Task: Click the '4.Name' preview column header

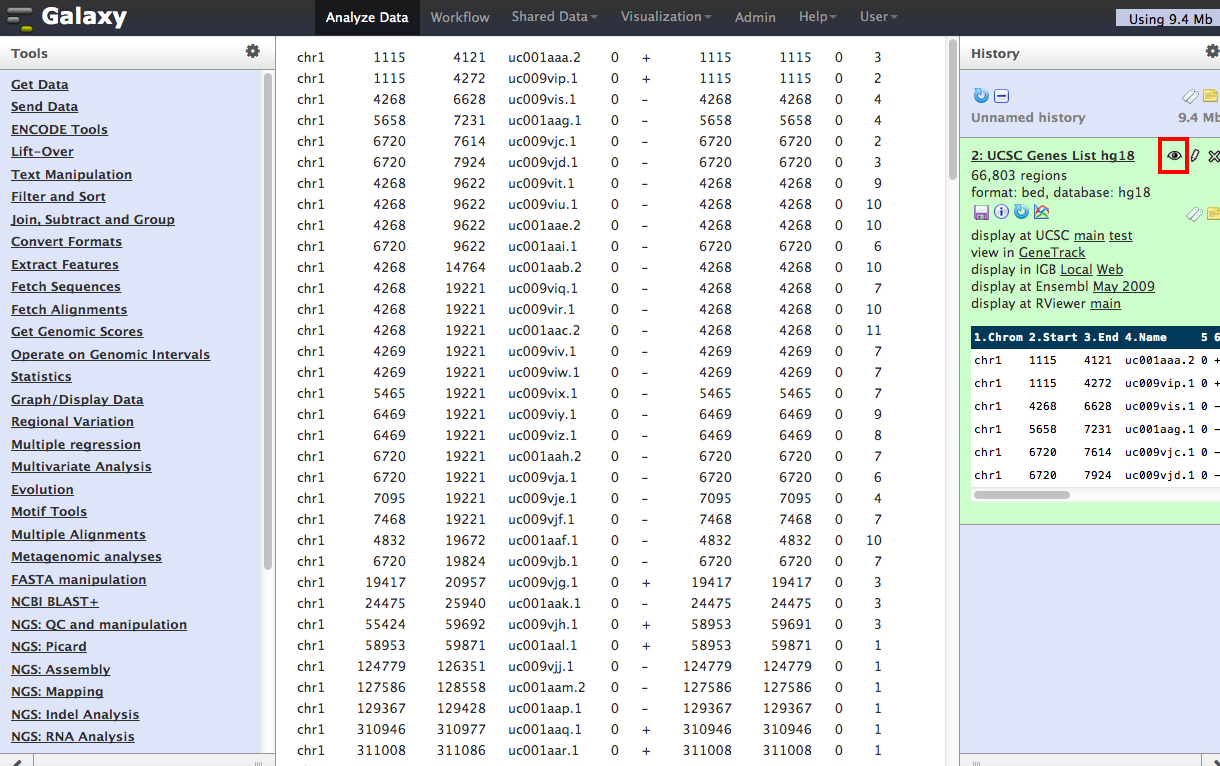Action: 1145,337
